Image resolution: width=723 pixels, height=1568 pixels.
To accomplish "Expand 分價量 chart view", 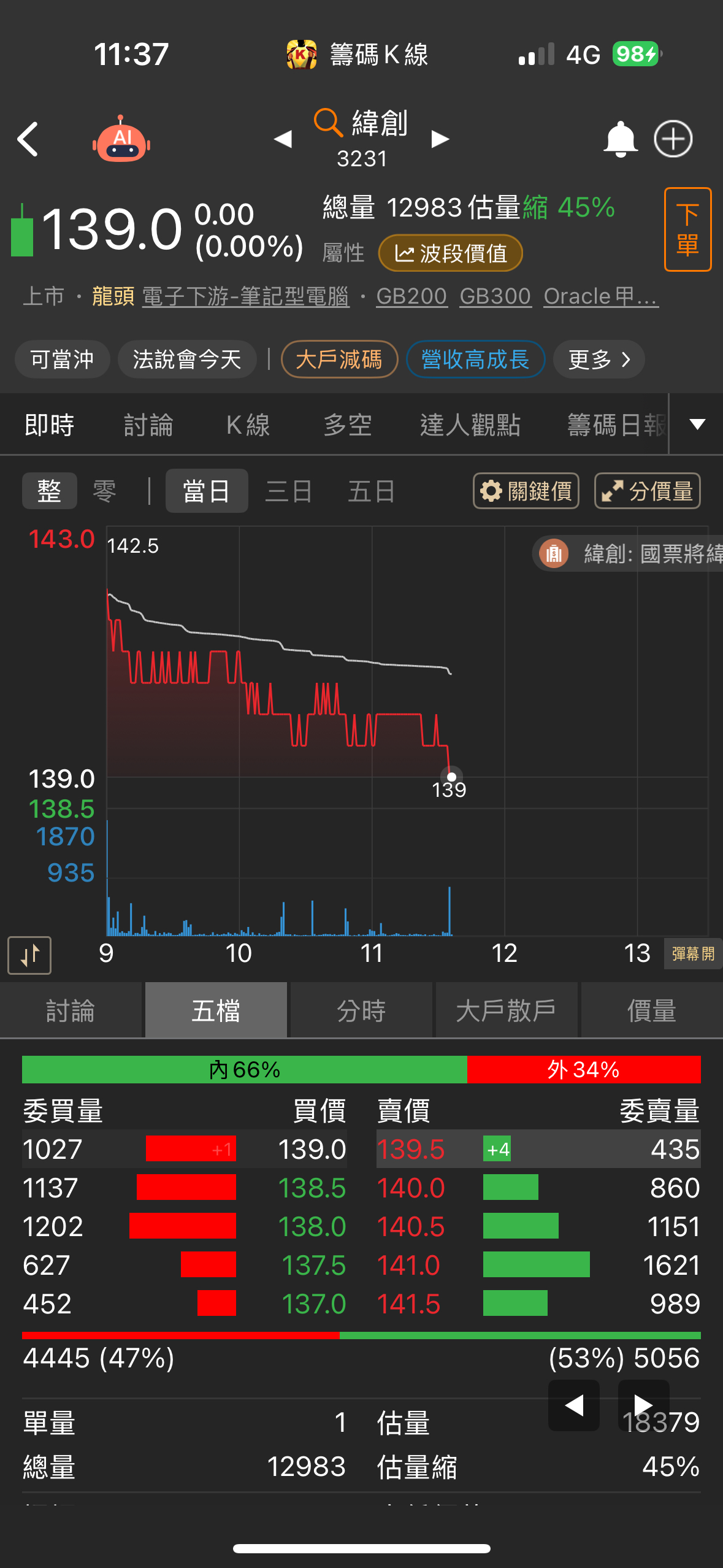I will (648, 491).
